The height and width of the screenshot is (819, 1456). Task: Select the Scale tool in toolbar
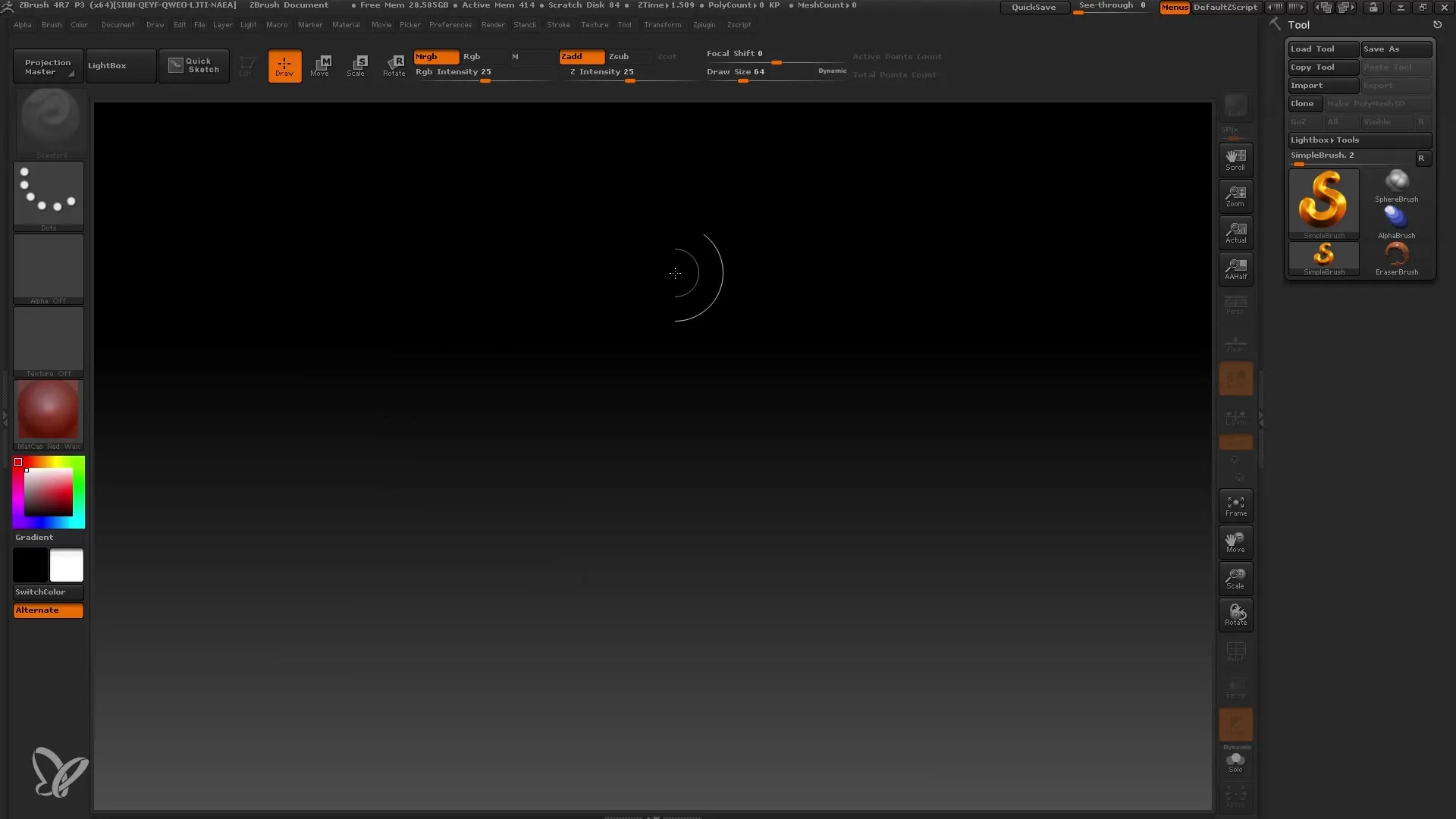(356, 65)
